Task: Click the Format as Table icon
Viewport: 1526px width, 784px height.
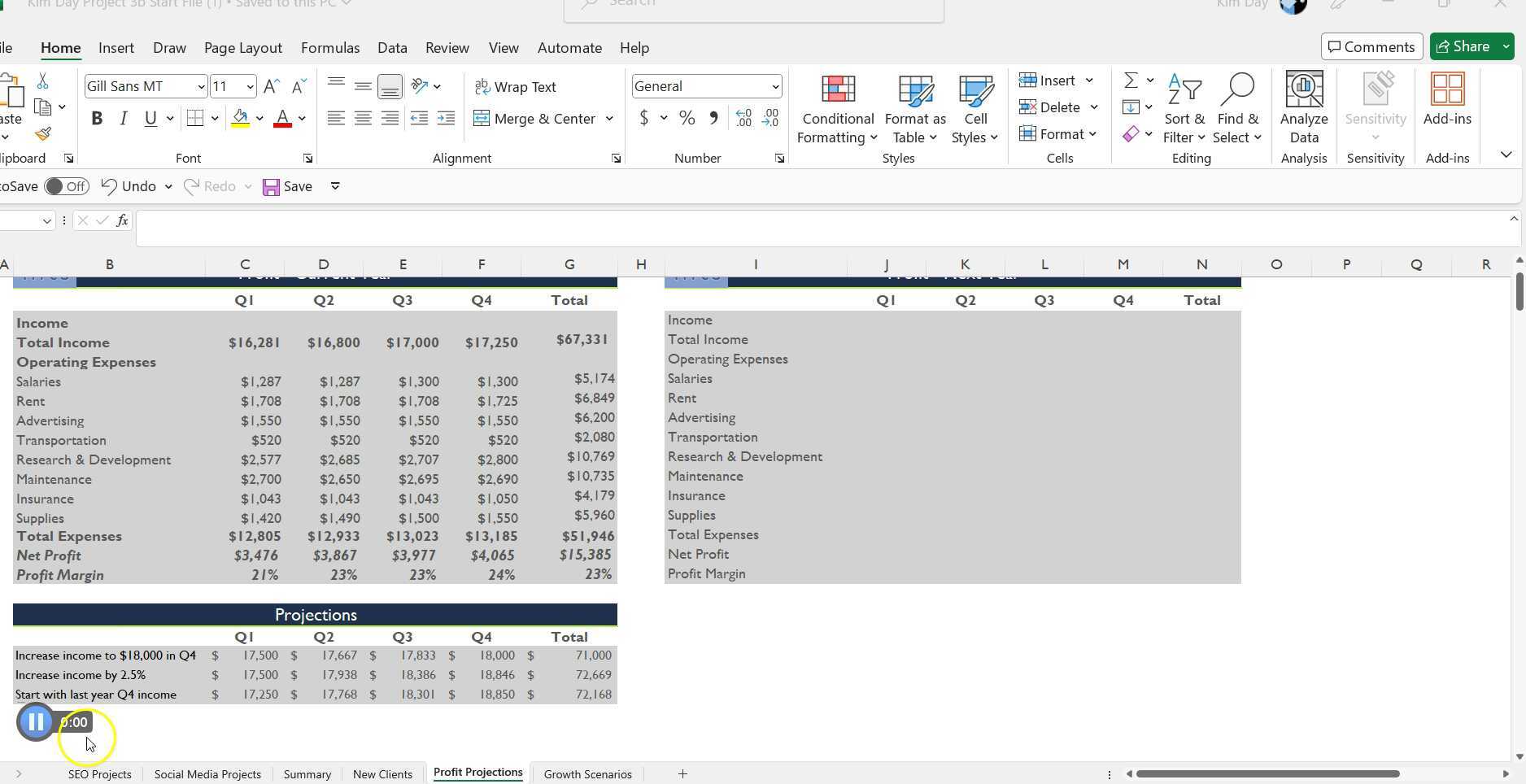Action: point(914,108)
